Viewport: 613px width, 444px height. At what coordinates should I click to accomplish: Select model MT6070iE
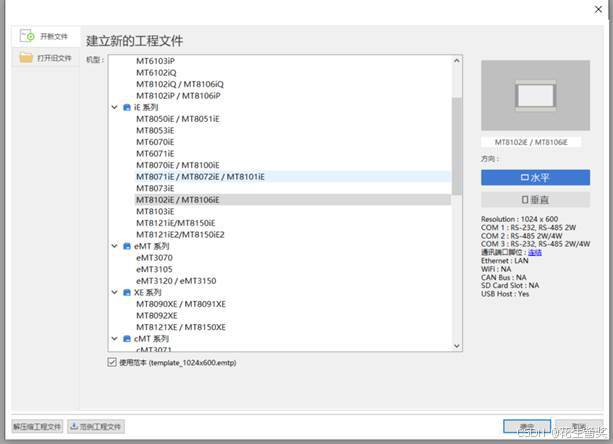[x=155, y=142]
